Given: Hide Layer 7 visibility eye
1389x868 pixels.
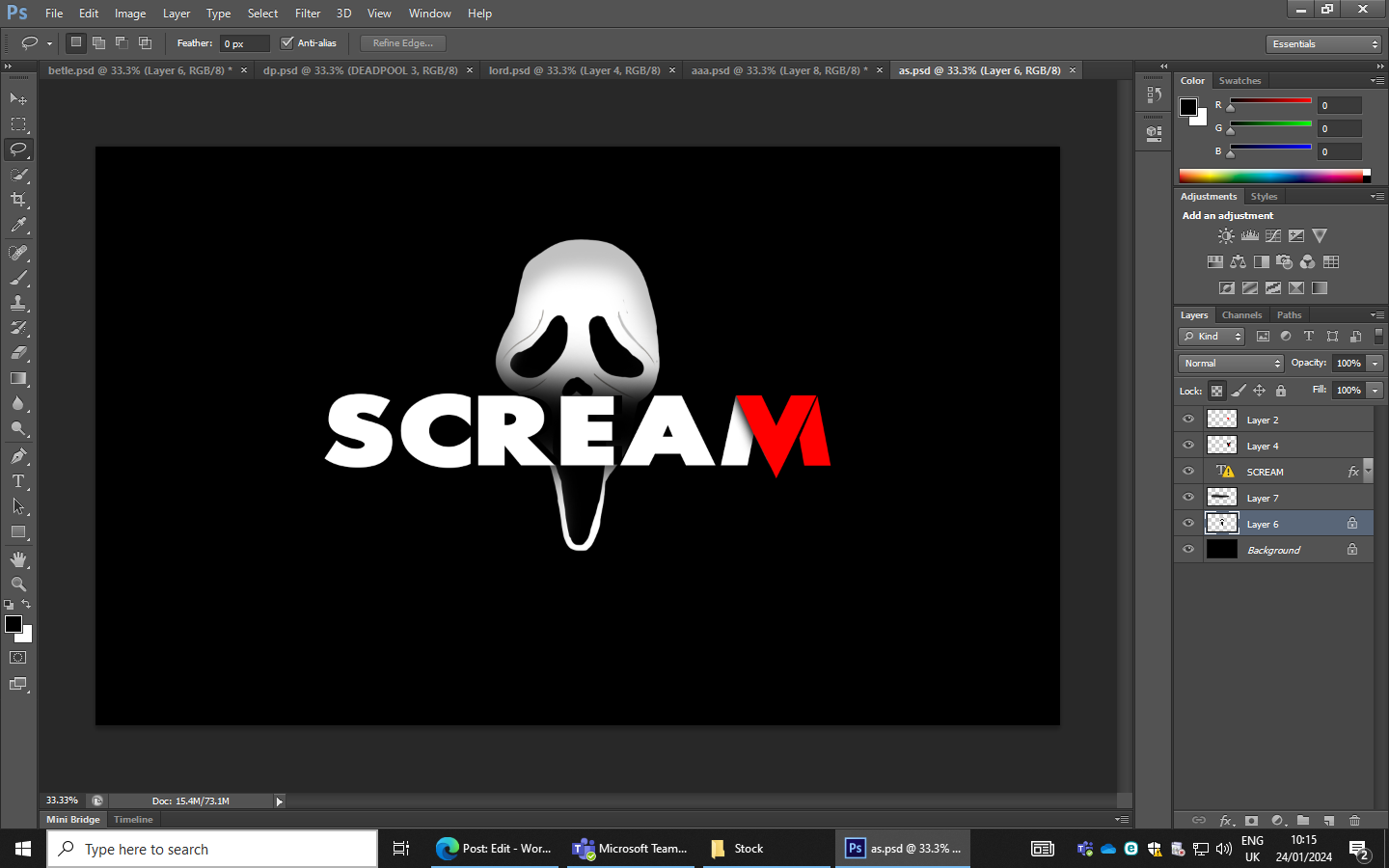Looking at the screenshot, I should 1188,498.
